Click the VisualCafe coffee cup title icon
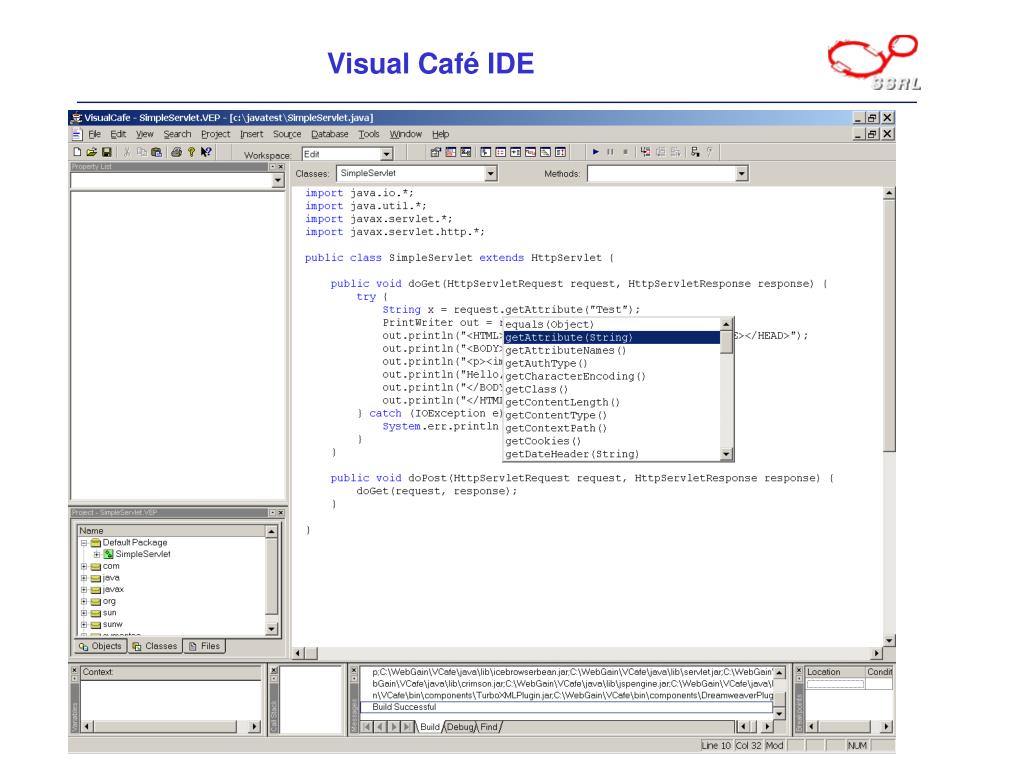Viewport: 1024px width, 768px height. coord(76,118)
